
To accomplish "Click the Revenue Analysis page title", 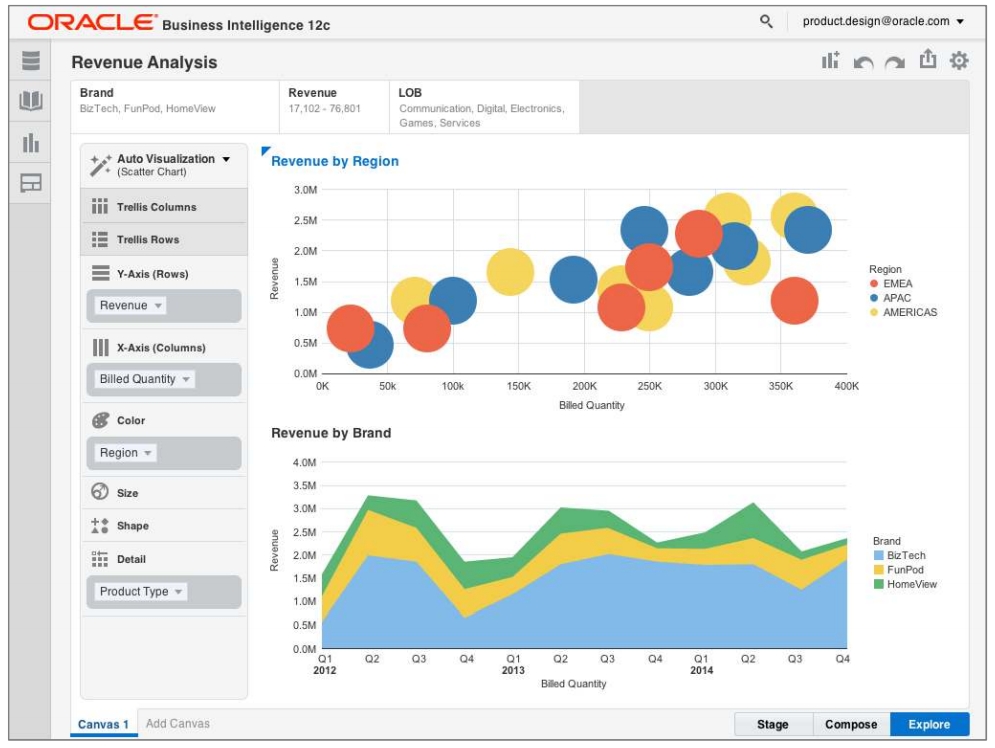I will (144, 62).
